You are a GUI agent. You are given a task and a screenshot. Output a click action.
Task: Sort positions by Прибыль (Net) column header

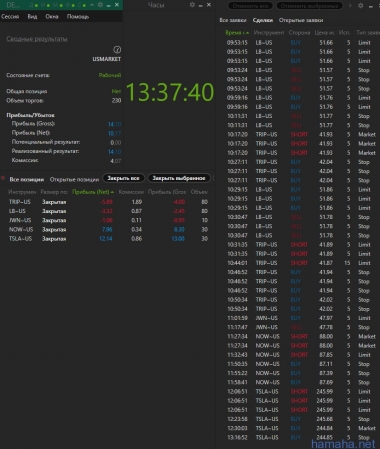[93, 192]
